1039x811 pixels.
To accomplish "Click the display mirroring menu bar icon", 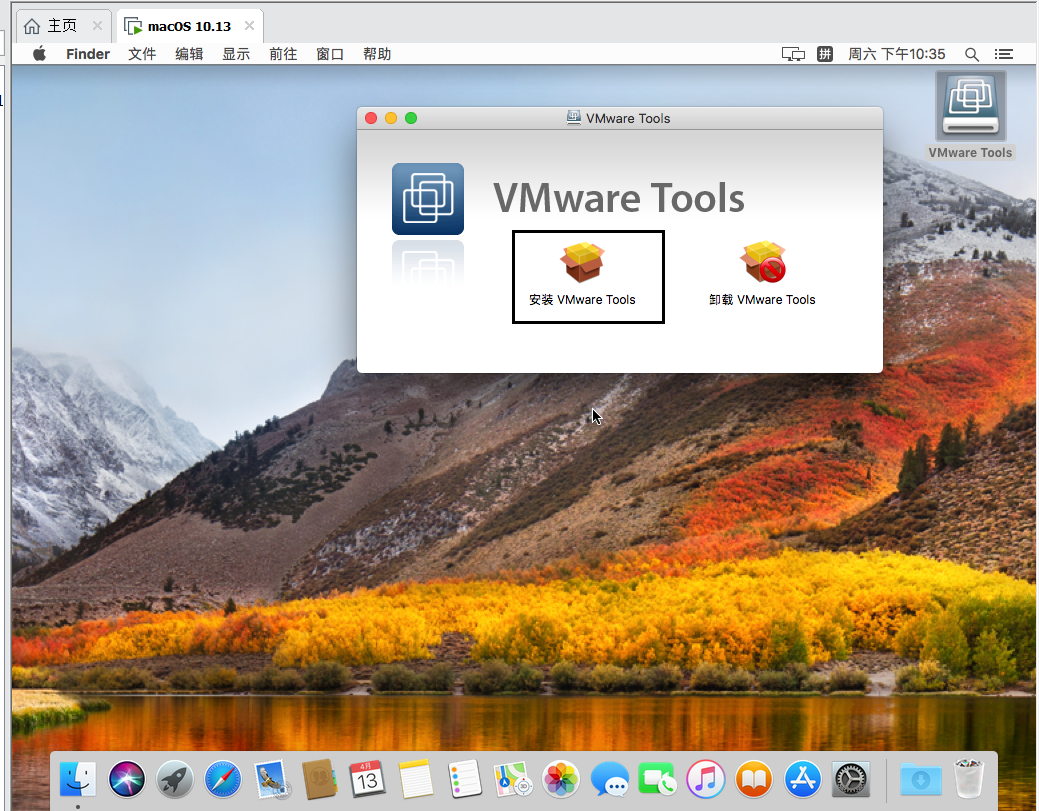I will [793, 54].
